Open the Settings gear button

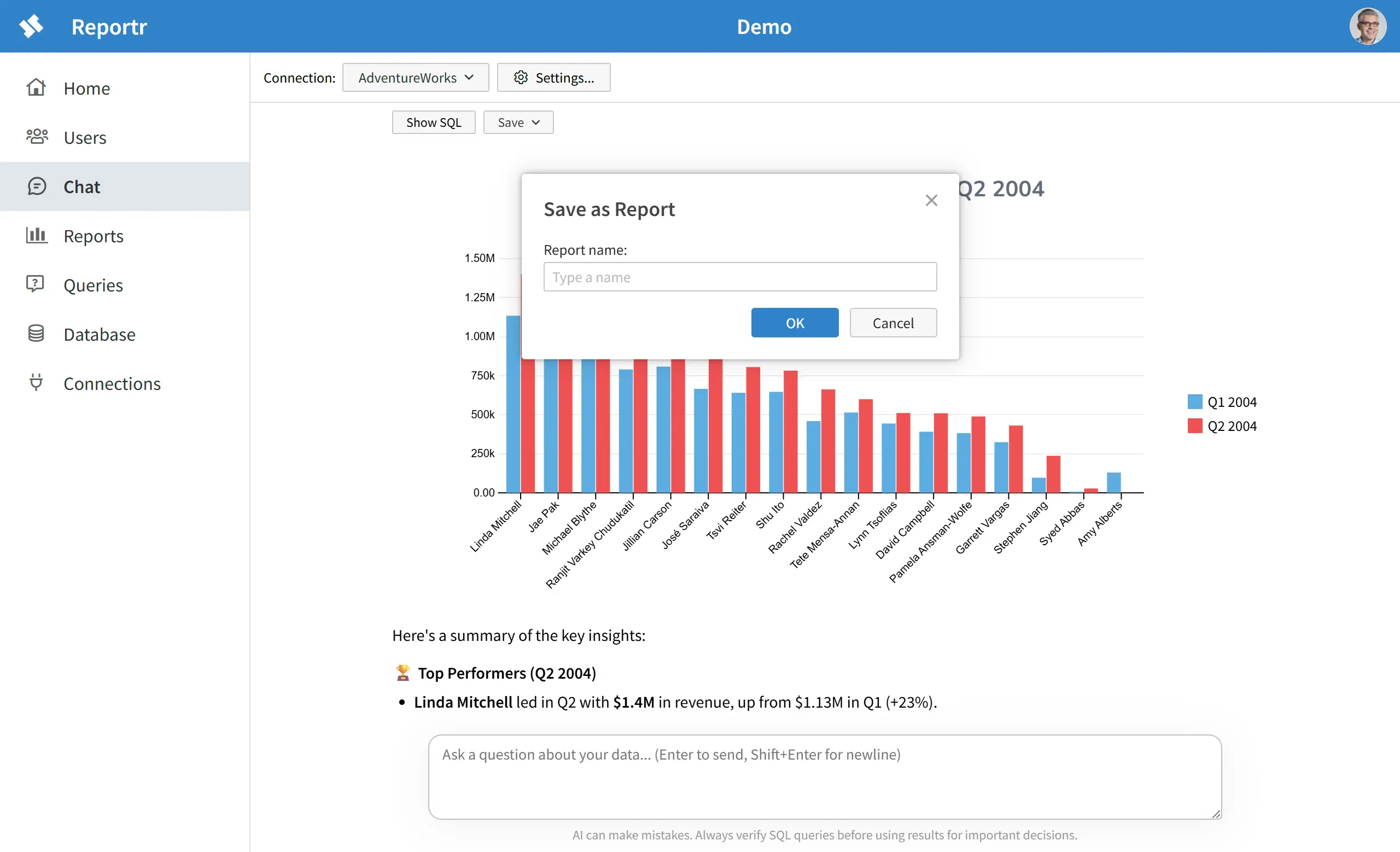[x=553, y=77]
